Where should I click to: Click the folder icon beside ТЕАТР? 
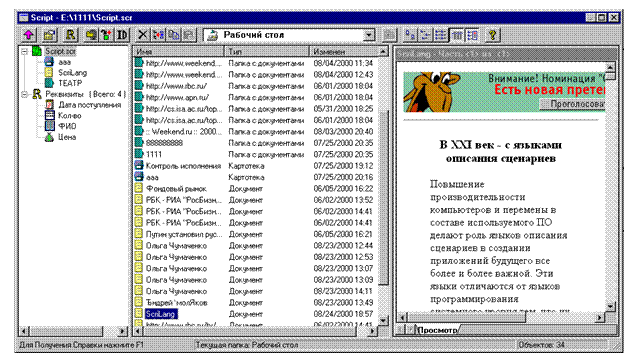(49, 83)
